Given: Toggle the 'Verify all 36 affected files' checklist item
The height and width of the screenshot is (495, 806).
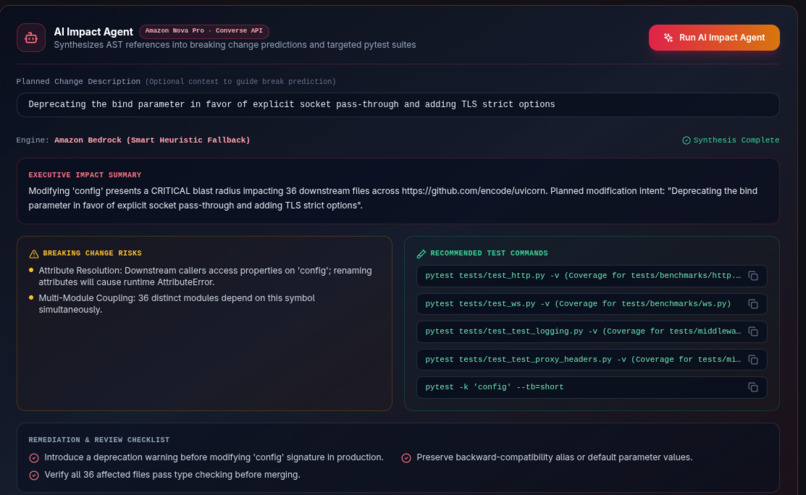Looking at the screenshot, I should tap(34, 475).
